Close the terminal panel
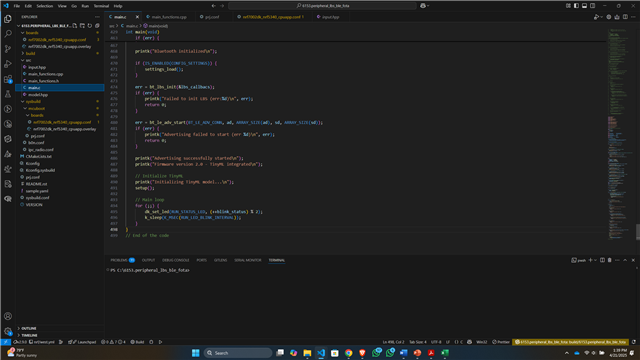The height and width of the screenshot is (360, 640). coord(633,260)
